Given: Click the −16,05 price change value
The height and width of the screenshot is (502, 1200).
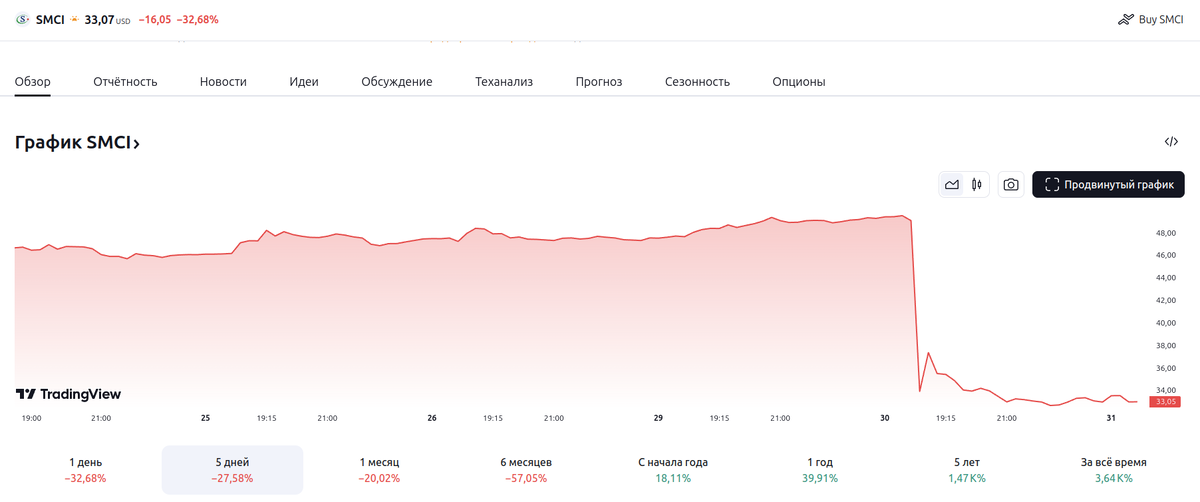Looking at the screenshot, I should 155,19.
